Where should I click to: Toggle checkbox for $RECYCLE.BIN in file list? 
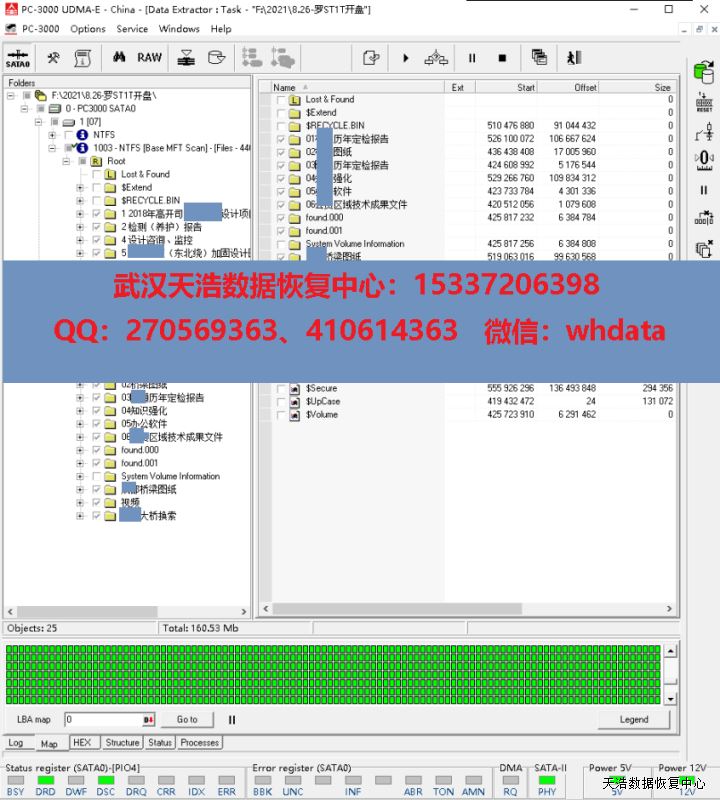281,126
